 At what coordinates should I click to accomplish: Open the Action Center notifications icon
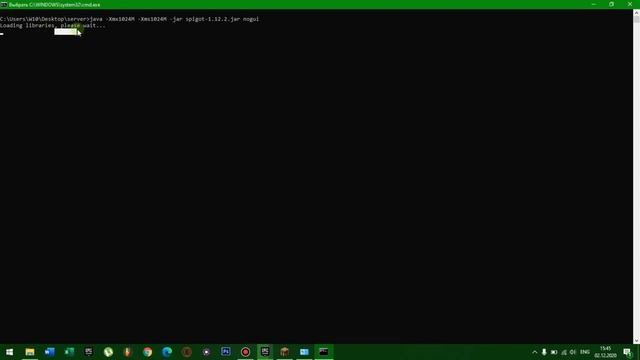627,352
